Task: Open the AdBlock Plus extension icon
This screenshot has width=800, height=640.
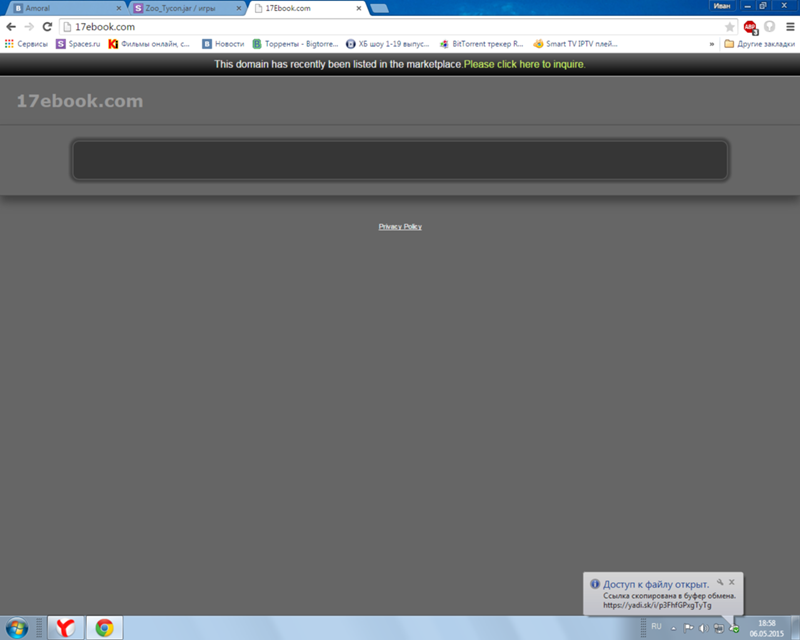Action: [x=750, y=27]
